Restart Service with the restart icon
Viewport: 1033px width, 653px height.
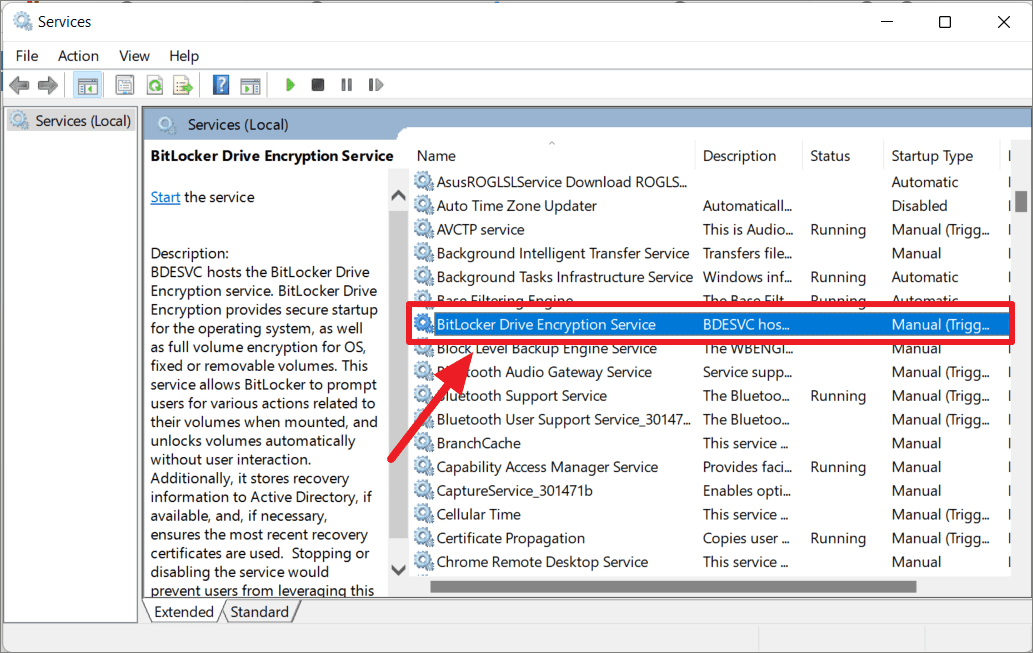376,85
